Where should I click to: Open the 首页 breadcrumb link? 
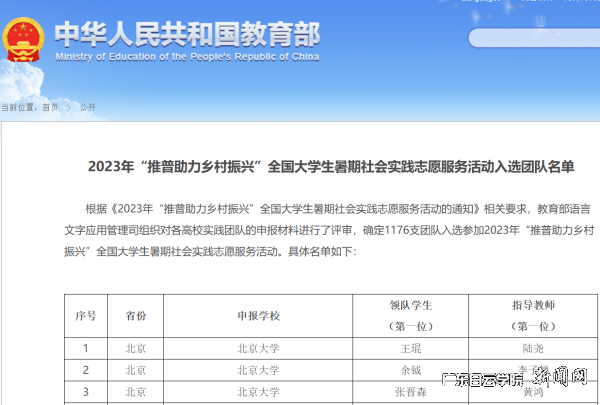coord(50,106)
